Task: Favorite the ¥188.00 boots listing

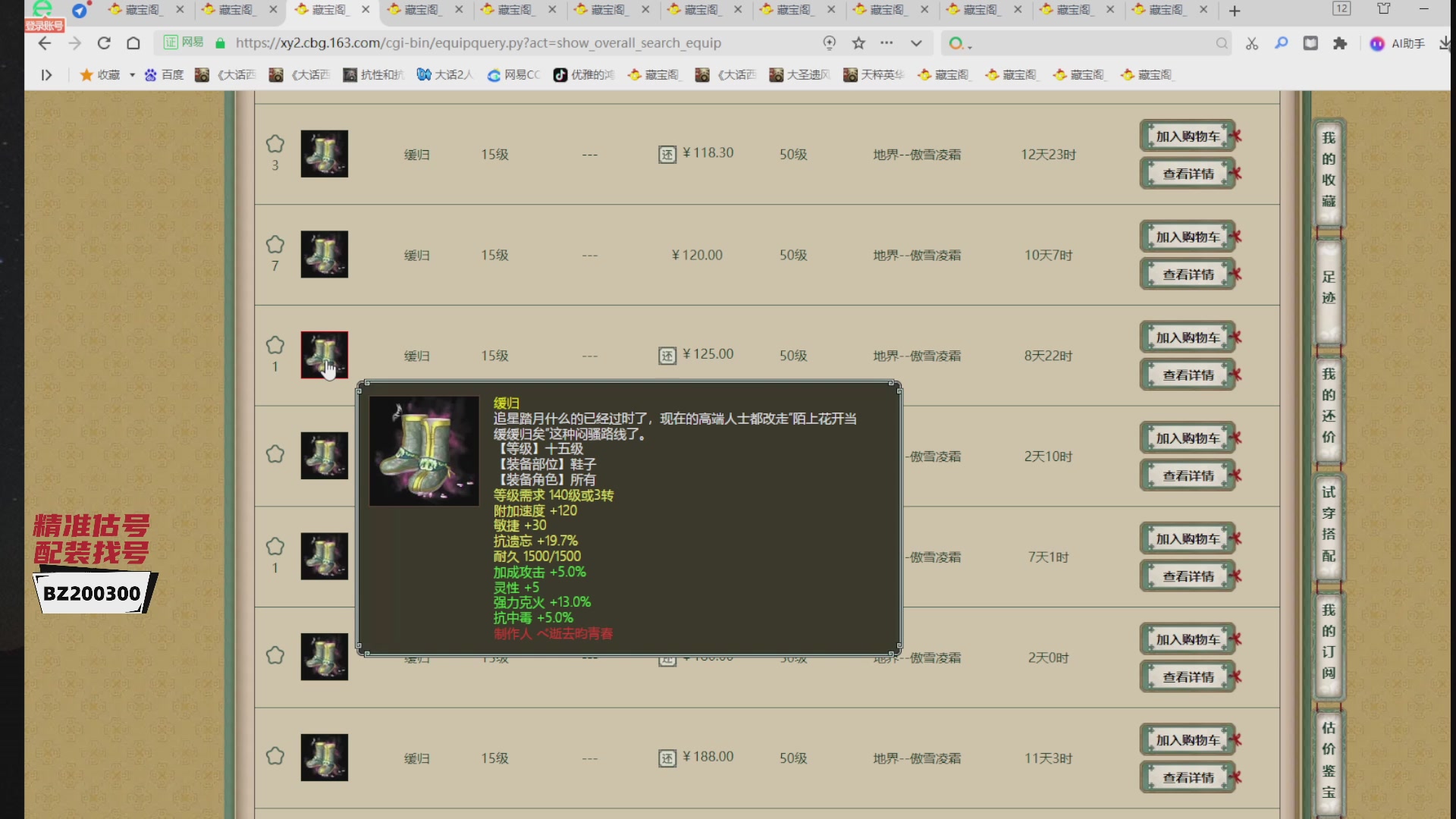Action: 275,756
